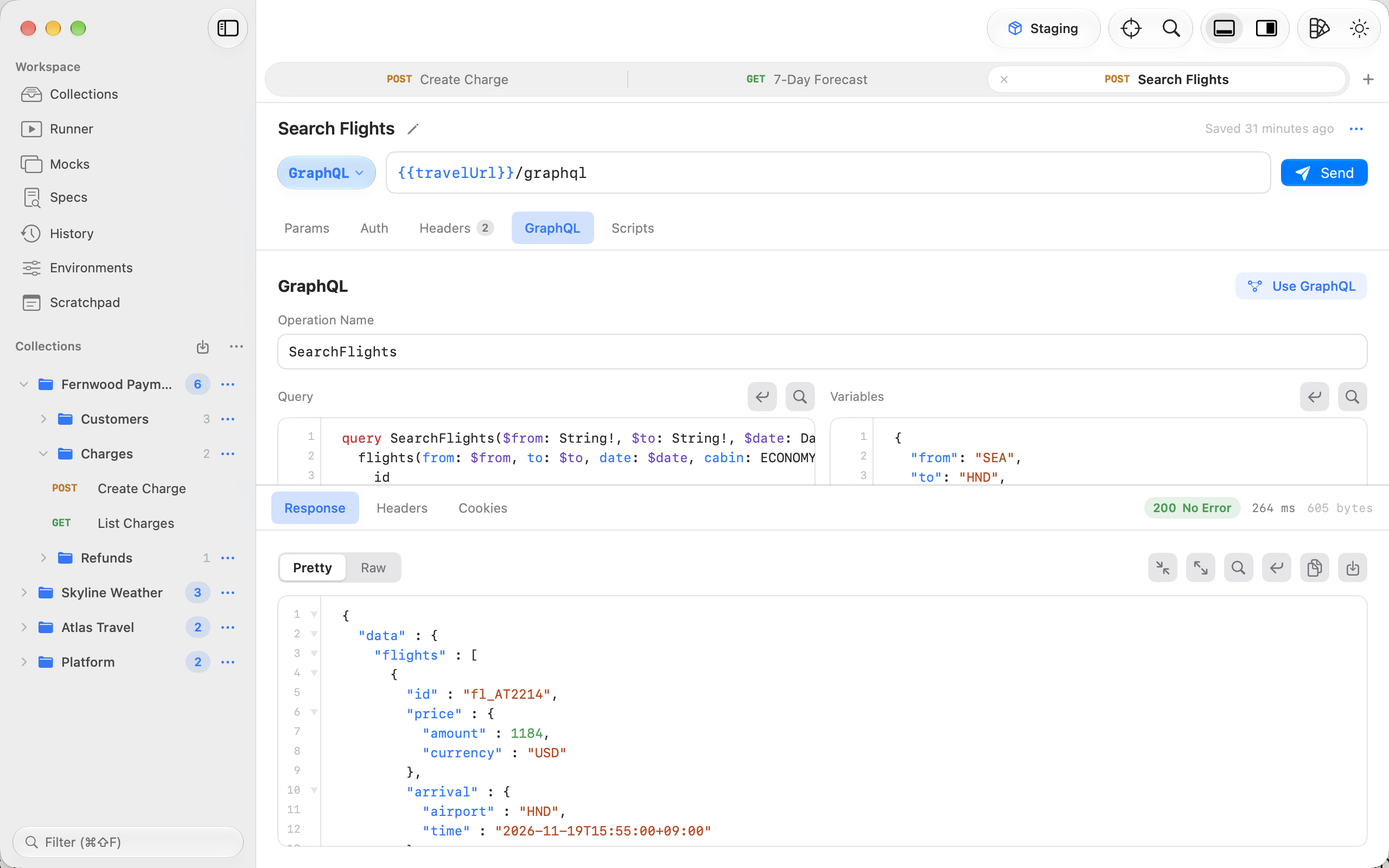Screen dimensions: 1389x868
Task: Open the Scripts tab
Action: (x=633, y=228)
